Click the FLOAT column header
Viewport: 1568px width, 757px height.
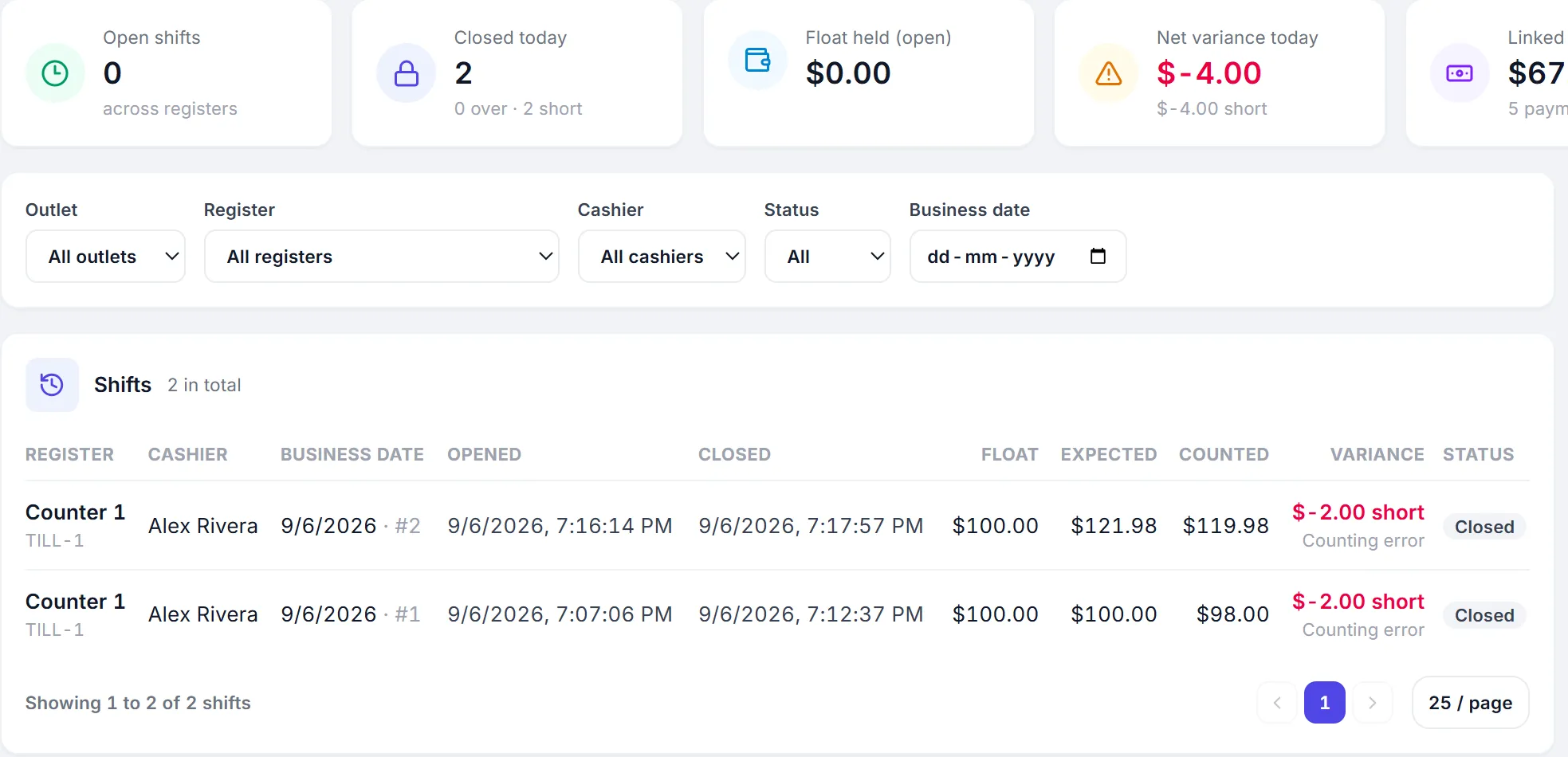tap(1010, 454)
